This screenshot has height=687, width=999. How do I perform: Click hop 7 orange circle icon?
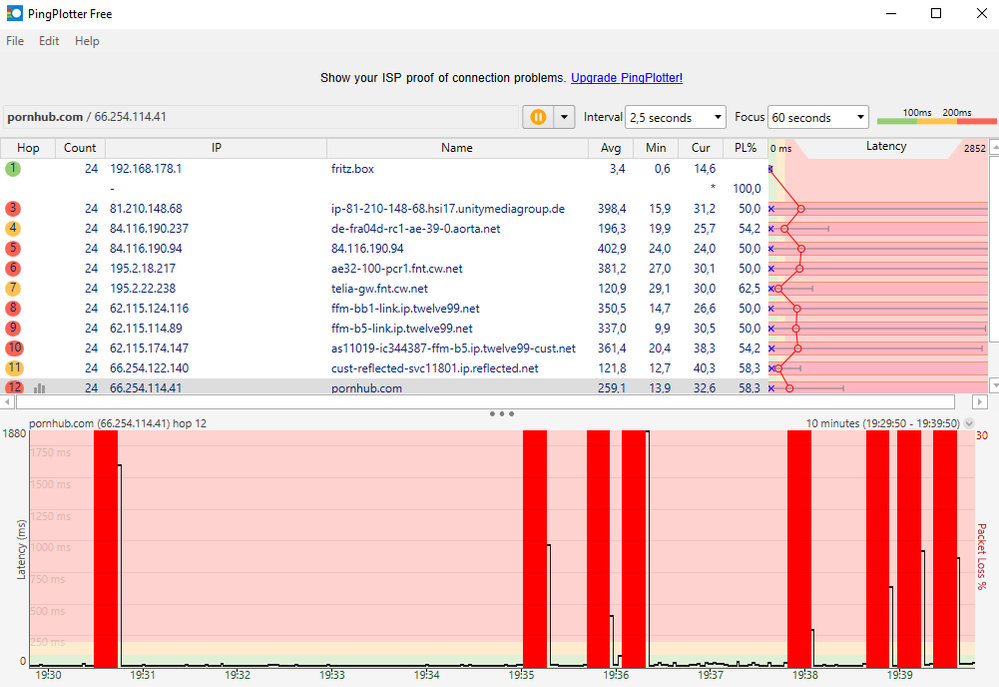(x=13, y=288)
